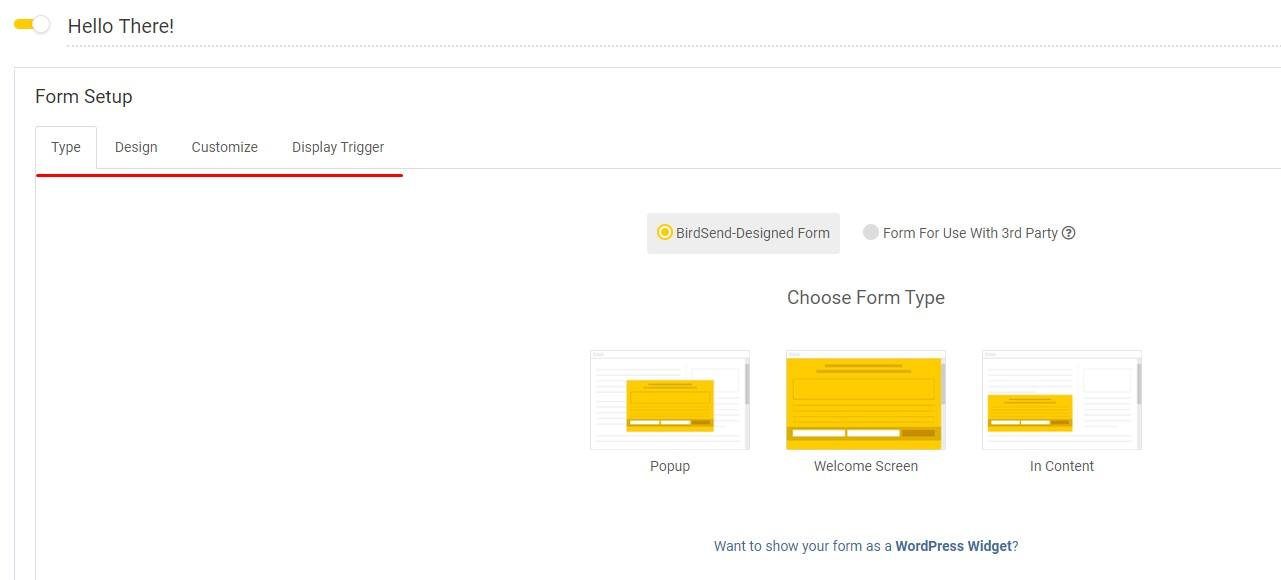Image resolution: width=1281 pixels, height=580 pixels.
Task: Click the Choose Form Type heading
Action: tap(866, 297)
